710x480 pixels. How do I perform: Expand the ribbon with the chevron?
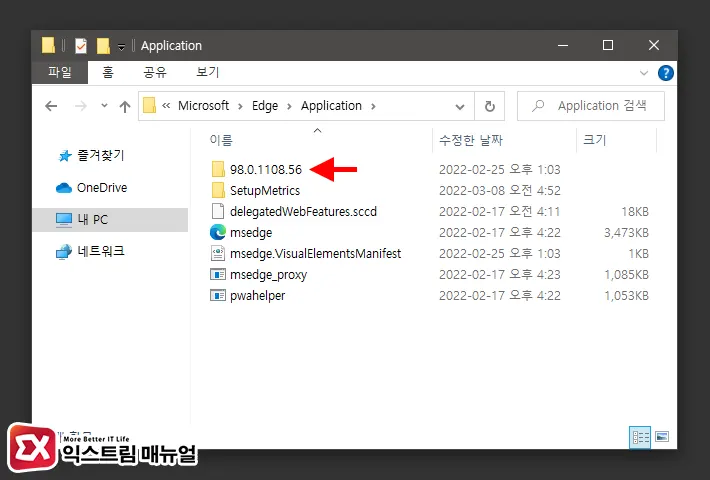coord(643,73)
